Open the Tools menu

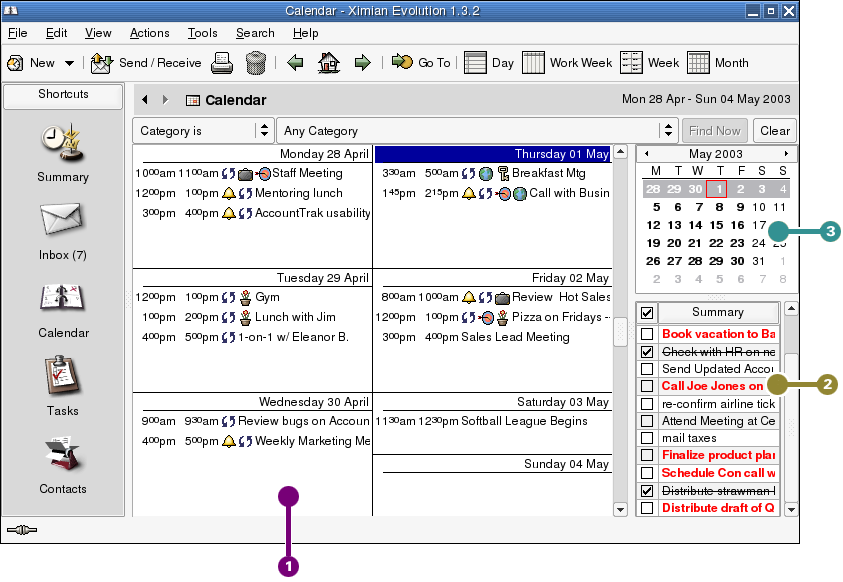[202, 33]
